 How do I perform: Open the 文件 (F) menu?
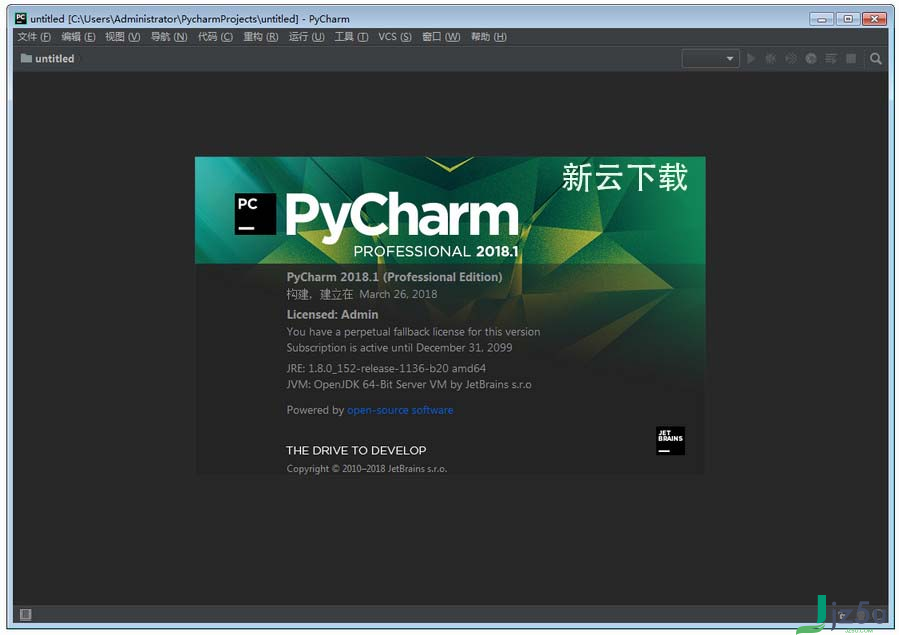pos(34,37)
